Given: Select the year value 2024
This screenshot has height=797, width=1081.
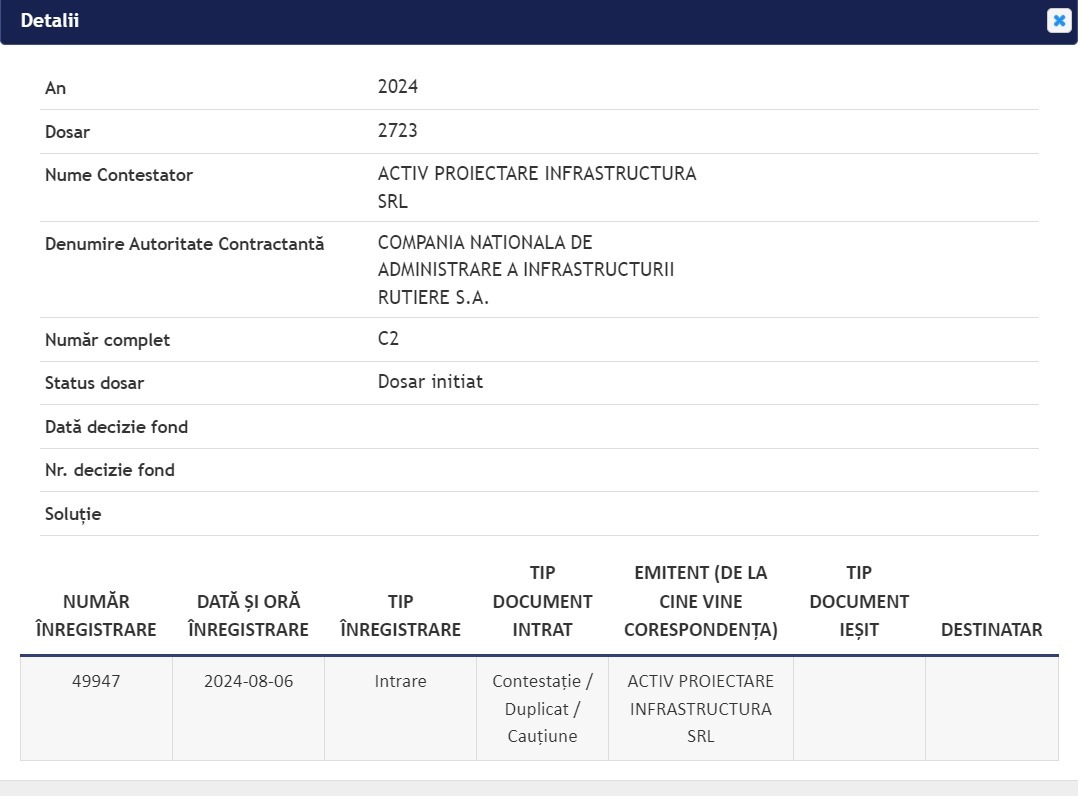Looking at the screenshot, I should pyautogui.click(x=398, y=87).
